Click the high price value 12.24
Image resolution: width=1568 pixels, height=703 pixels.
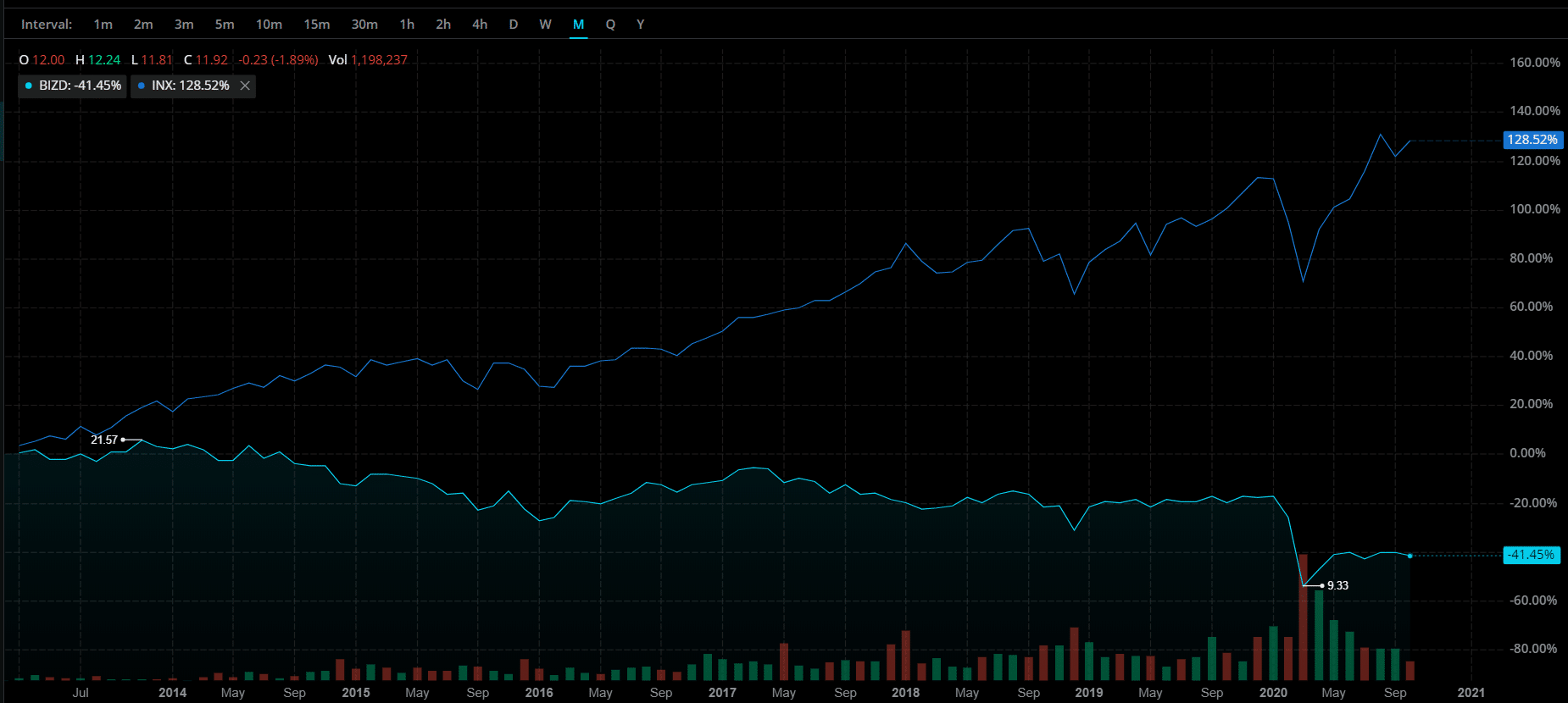[104, 60]
